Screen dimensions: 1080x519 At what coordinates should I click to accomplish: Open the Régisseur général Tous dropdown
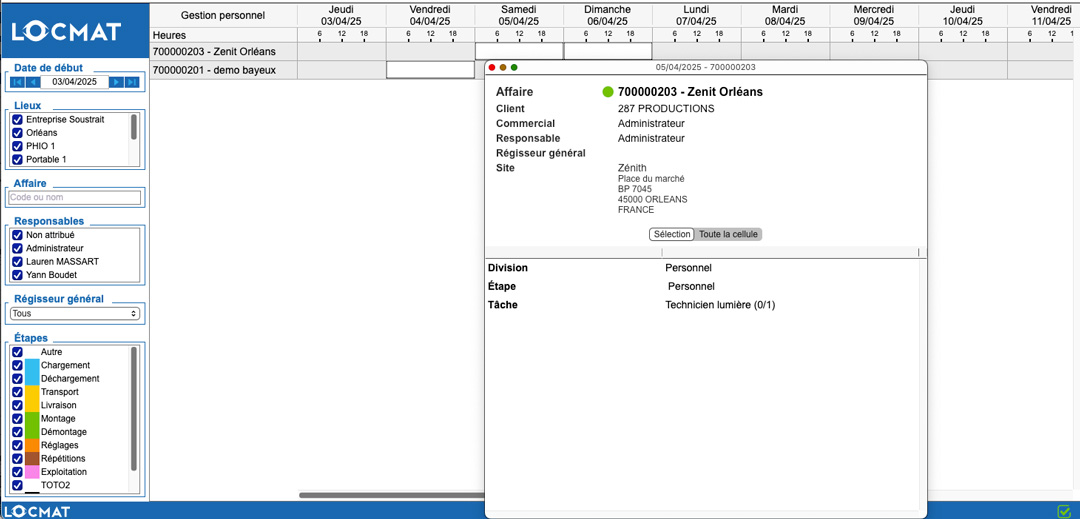(75, 313)
